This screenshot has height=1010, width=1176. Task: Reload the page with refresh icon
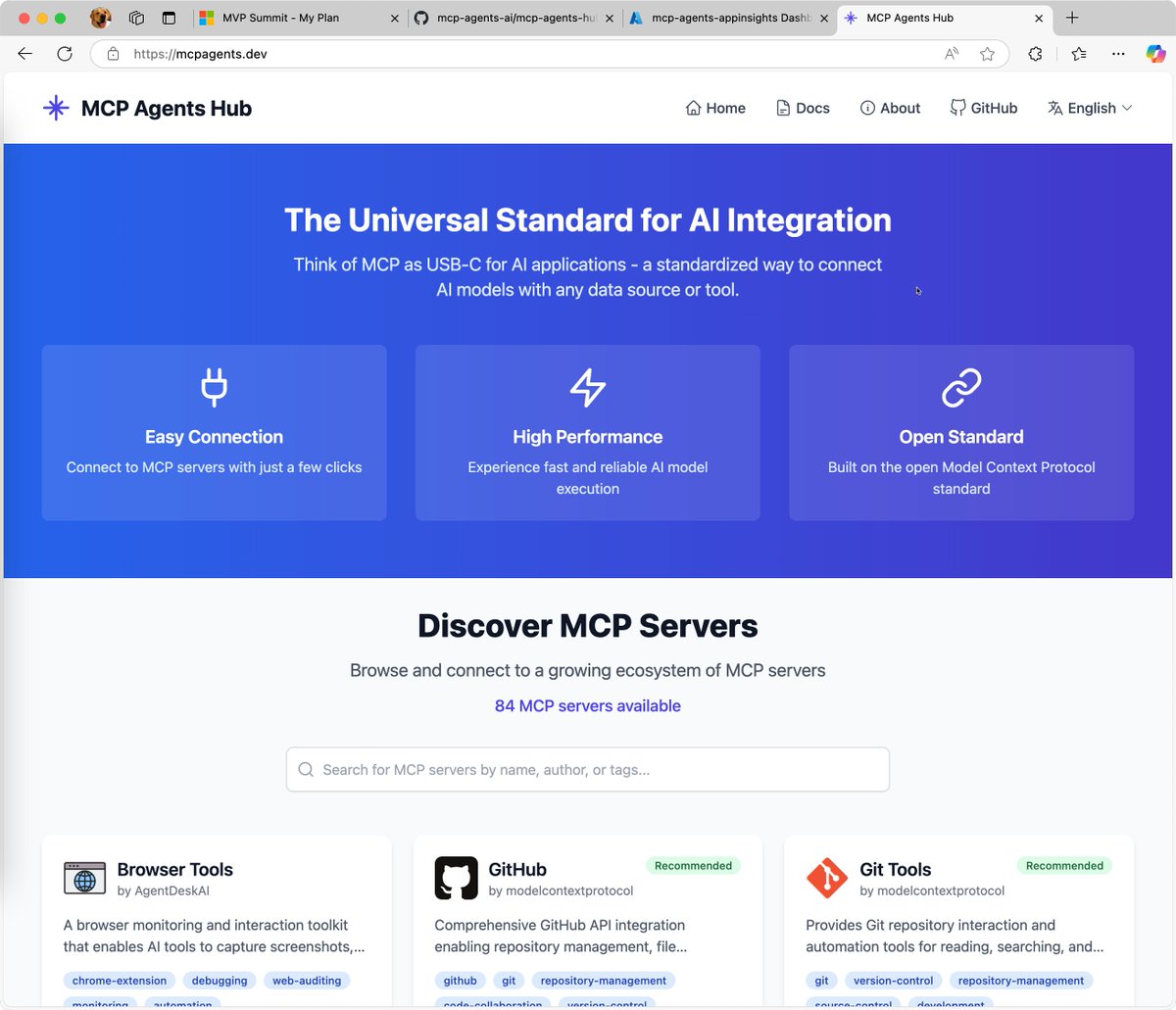tap(65, 54)
